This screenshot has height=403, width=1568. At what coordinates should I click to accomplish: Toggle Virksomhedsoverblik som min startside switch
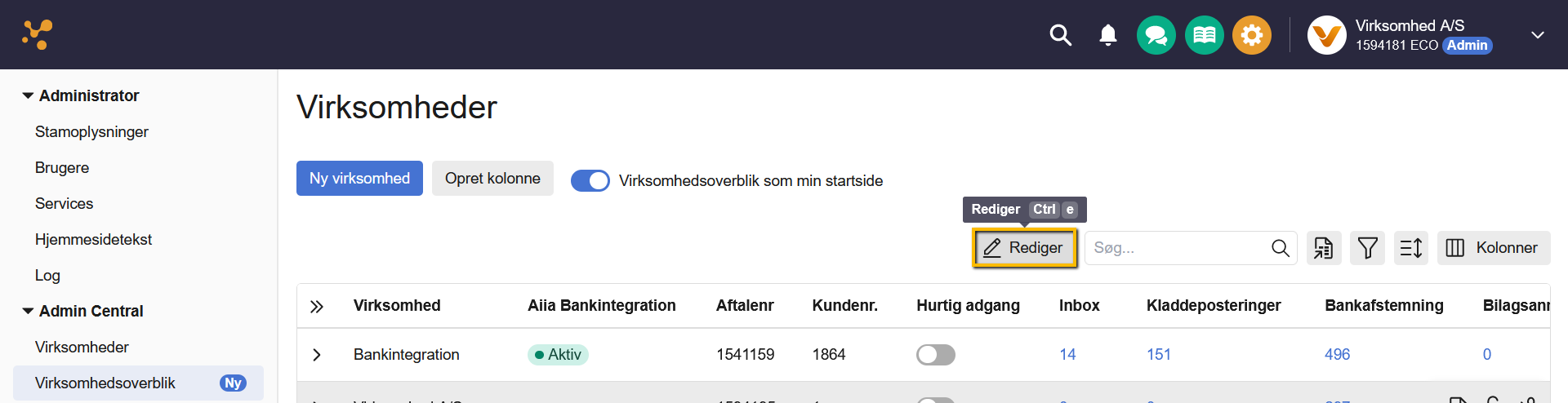pyautogui.click(x=590, y=180)
